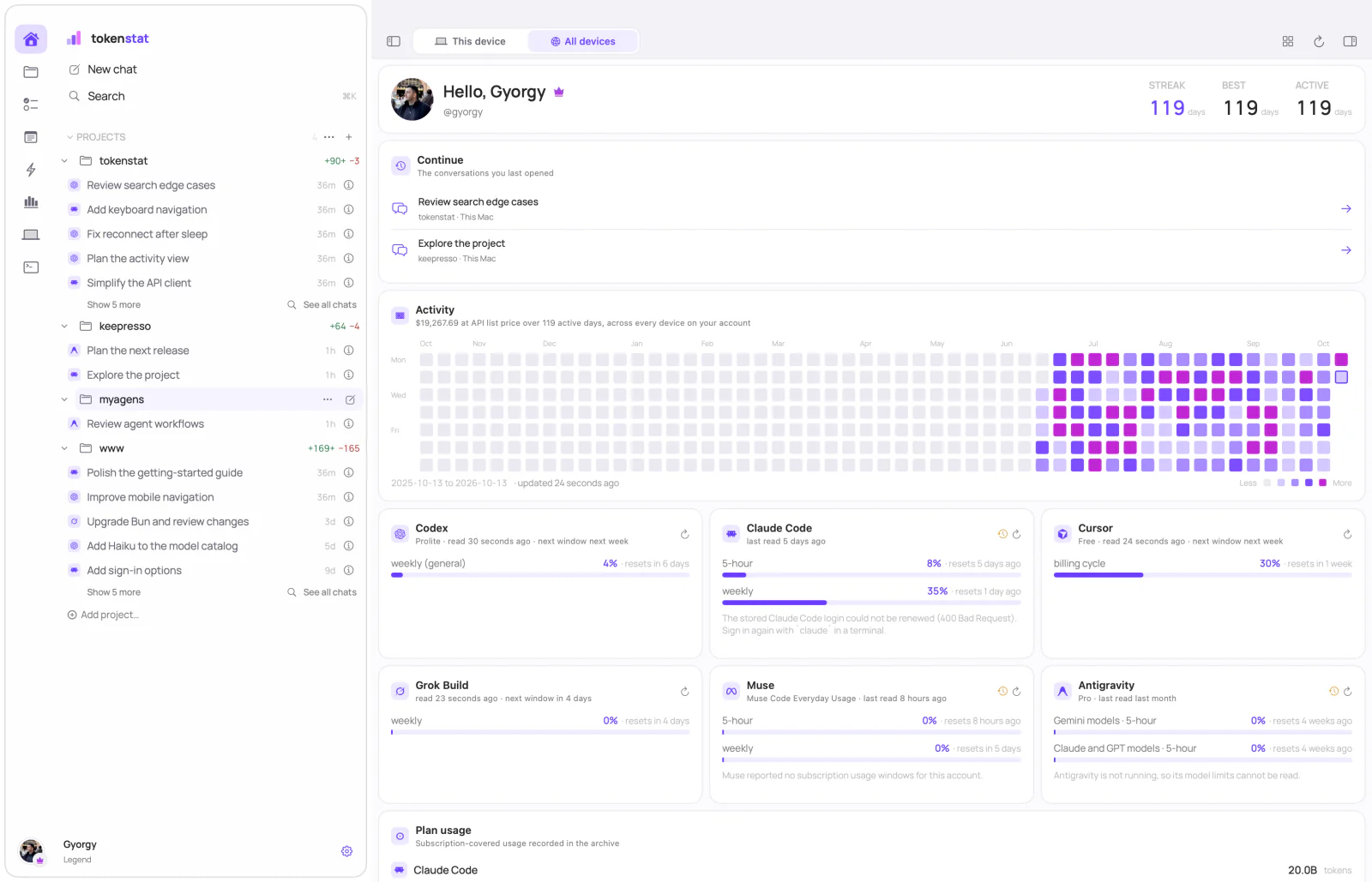Image resolution: width=1372 pixels, height=882 pixels.
Task: Open the terminal icon in left rail
Action: 31,267
